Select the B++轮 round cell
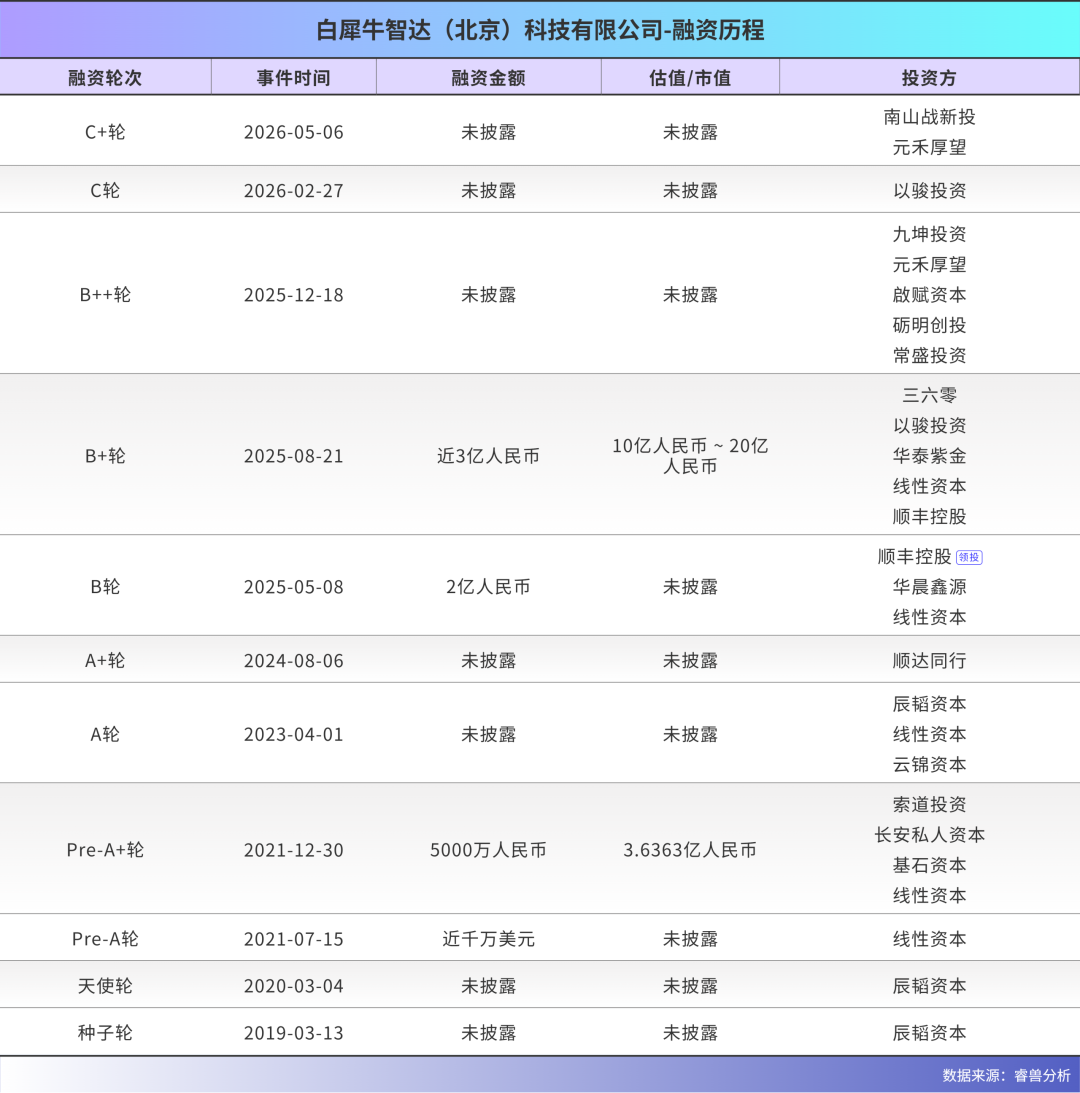Screen dimensions: 1080x1093 (x=105, y=295)
